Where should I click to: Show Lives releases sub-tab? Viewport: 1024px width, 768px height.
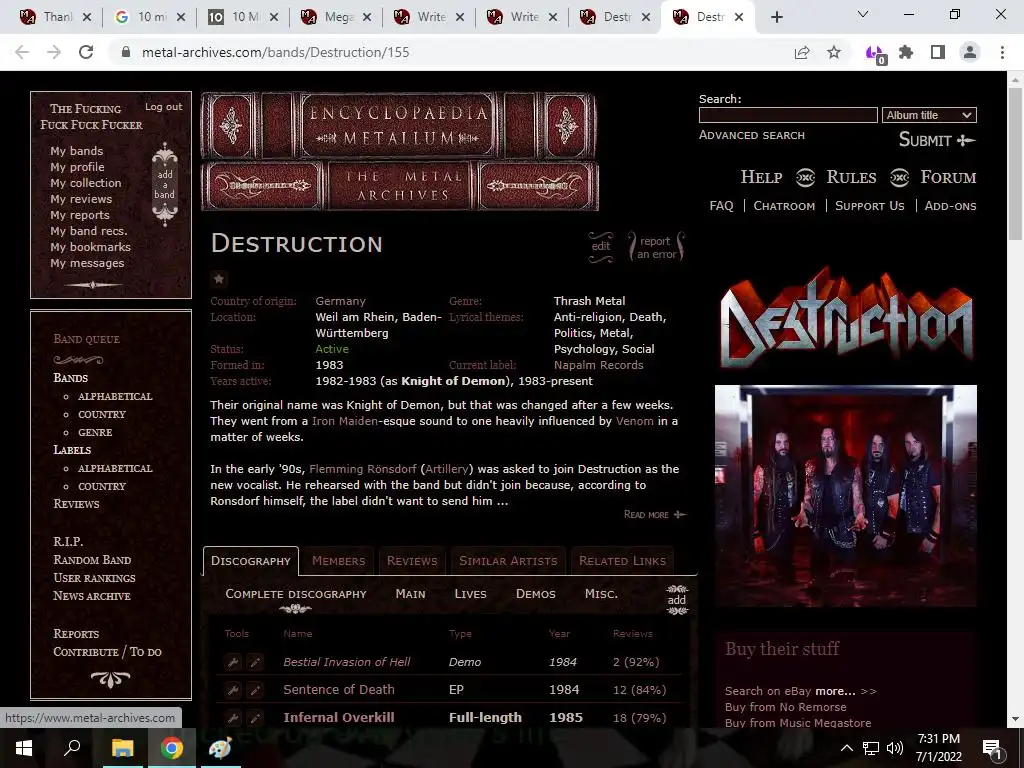click(x=470, y=594)
